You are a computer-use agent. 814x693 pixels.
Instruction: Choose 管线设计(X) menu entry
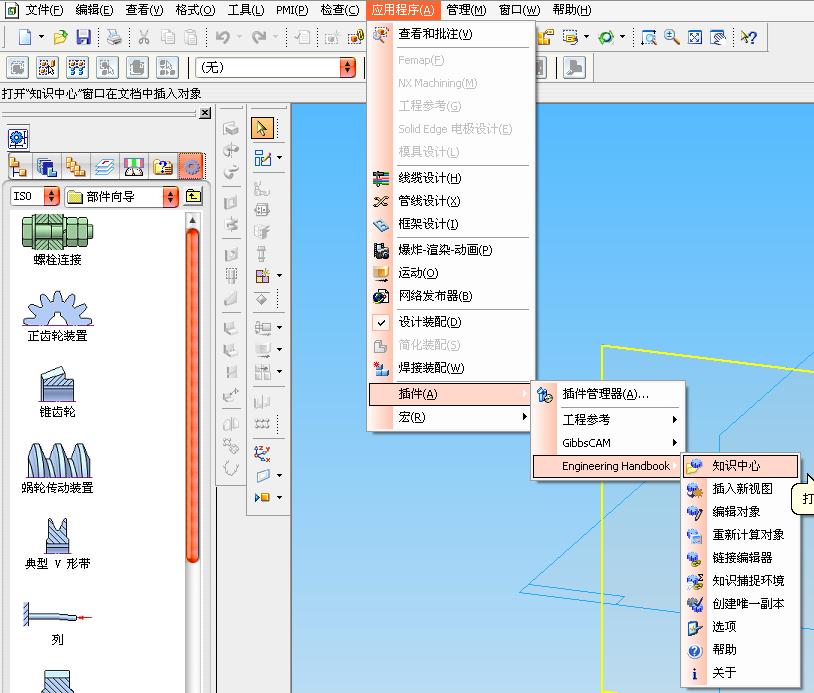[451, 201]
